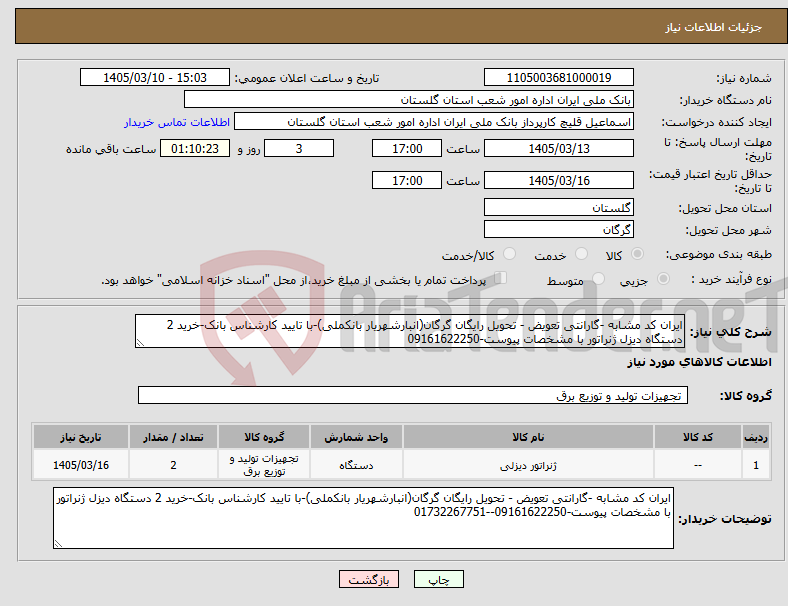
Task: Click the response deadline time 17:00 field
Action: pos(407,148)
